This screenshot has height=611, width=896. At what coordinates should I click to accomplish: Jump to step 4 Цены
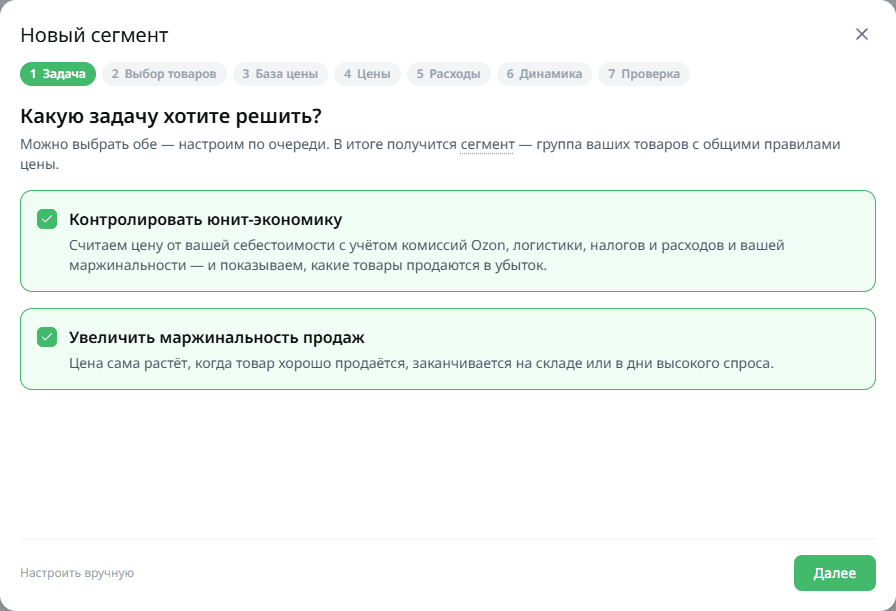point(367,74)
